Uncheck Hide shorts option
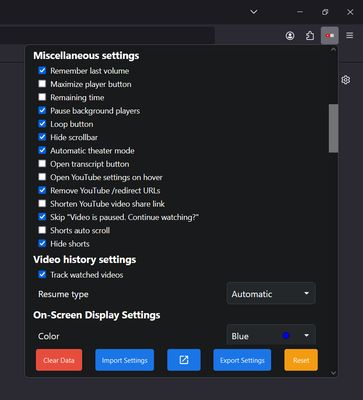Image resolution: width=363 pixels, height=400 pixels. pyautogui.click(x=42, y=244)
